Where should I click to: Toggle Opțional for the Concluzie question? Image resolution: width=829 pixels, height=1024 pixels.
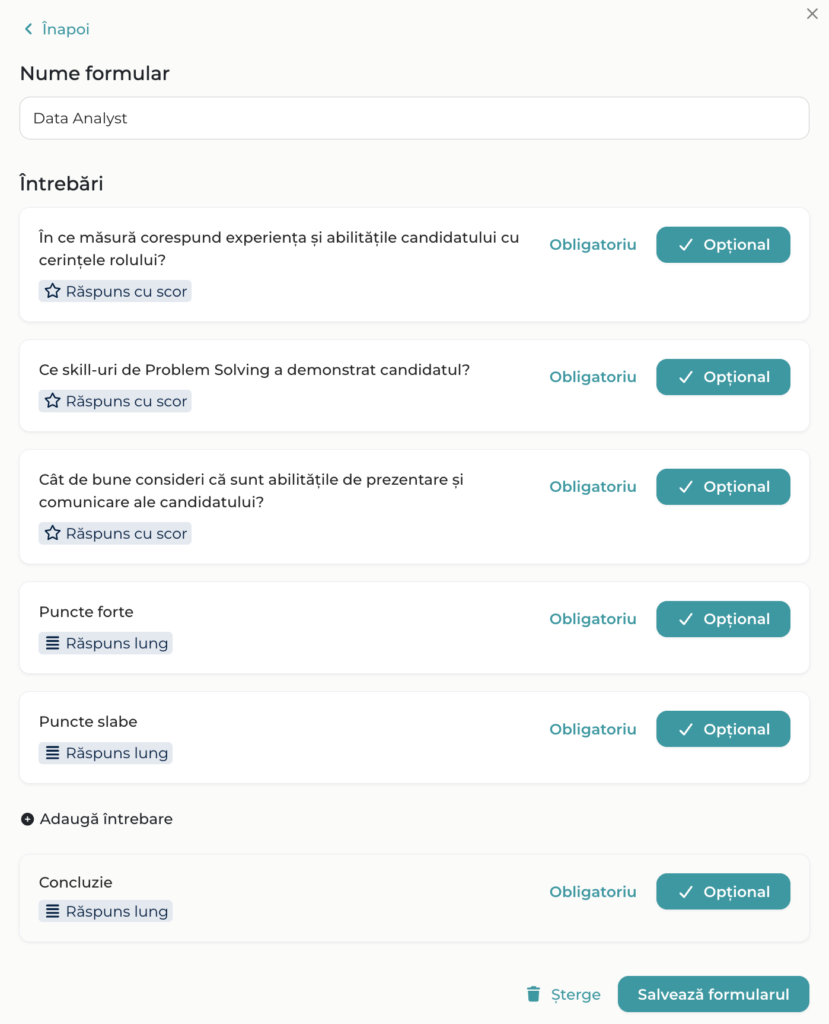coord(722,891)
